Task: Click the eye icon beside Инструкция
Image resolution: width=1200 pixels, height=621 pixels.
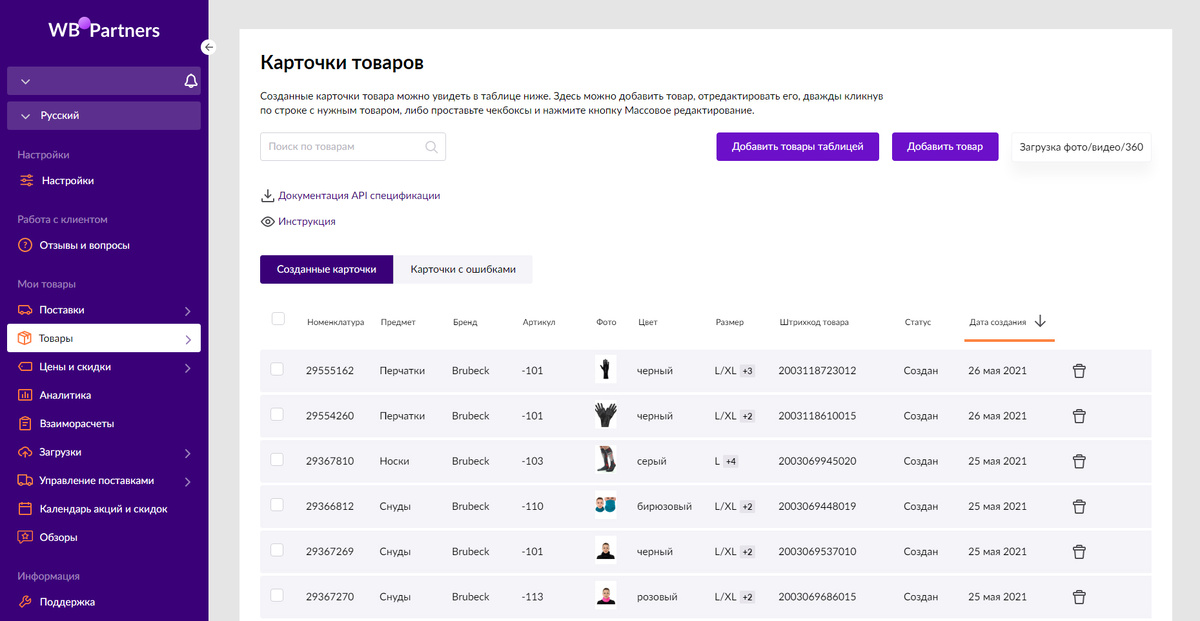Action: (267, 222)
